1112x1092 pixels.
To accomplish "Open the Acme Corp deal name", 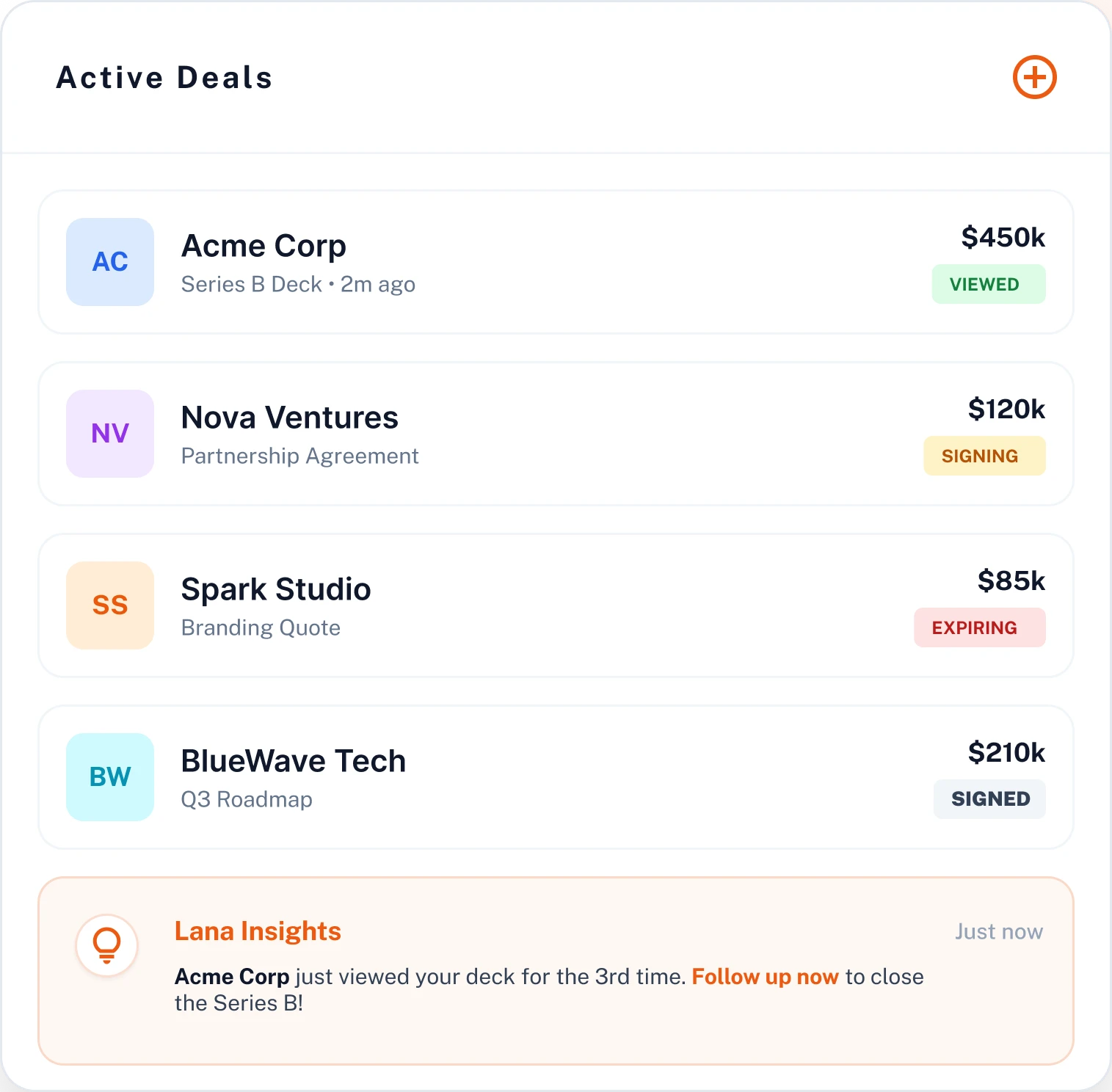I will tap(264, 246).
